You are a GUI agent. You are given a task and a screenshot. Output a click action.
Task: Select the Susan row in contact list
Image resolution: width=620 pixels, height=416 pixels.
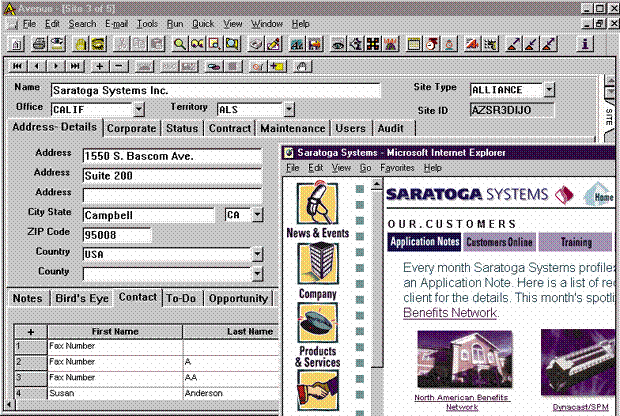[146, 393]
